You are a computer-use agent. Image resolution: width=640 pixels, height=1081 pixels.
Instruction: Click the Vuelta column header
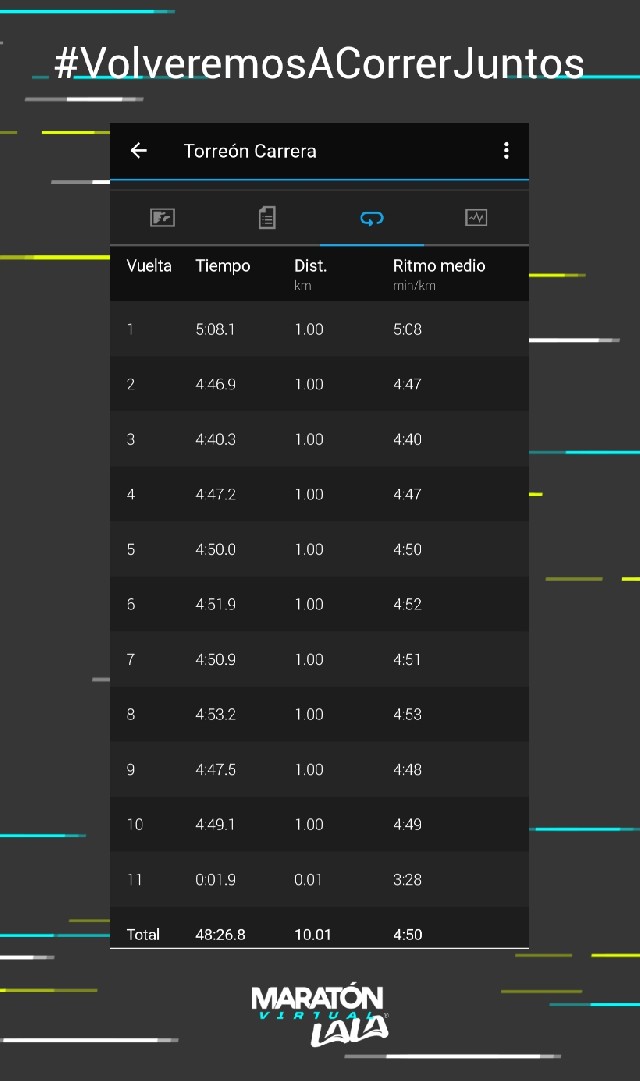pos(149,266)
